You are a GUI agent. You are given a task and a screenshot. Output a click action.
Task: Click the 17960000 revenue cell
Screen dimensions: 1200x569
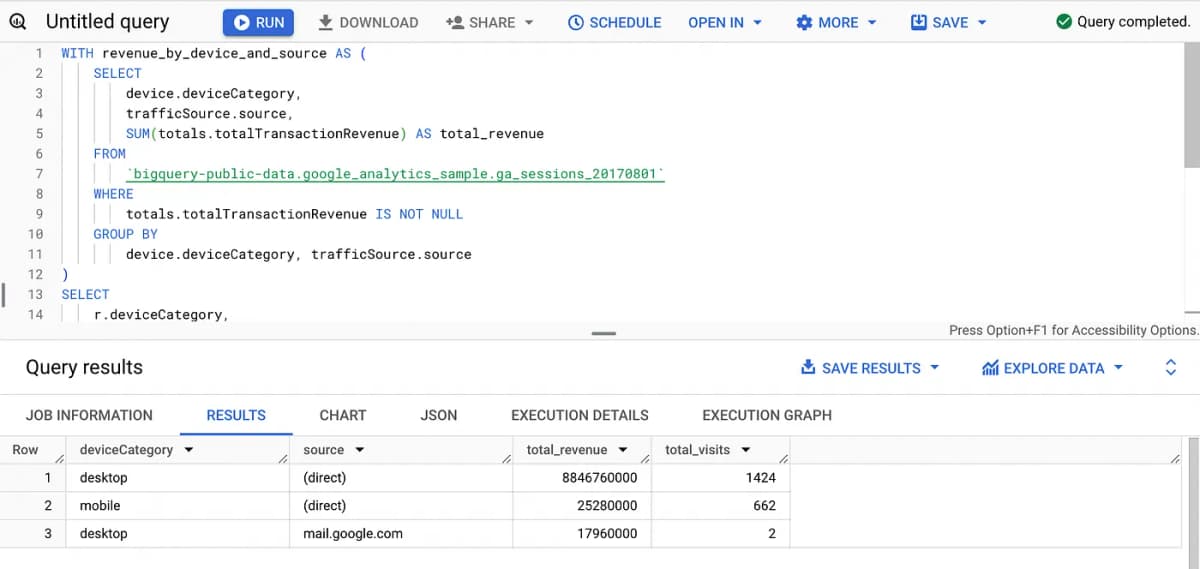(582, 534)
